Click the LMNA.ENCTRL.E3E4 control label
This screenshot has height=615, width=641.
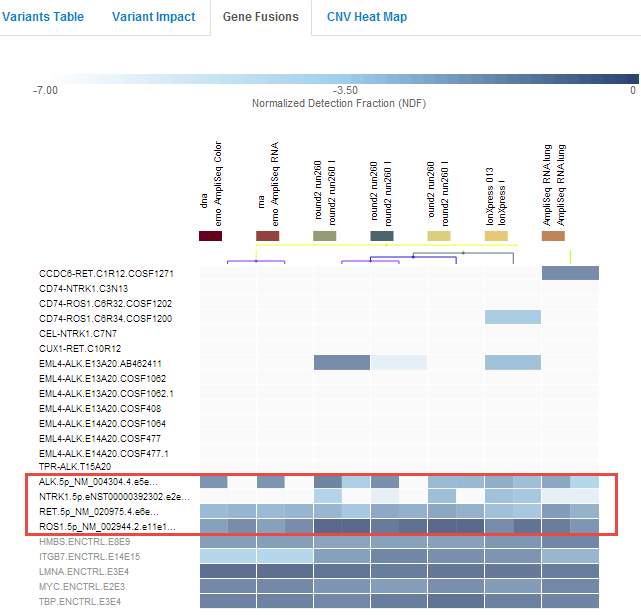point(81,571)
